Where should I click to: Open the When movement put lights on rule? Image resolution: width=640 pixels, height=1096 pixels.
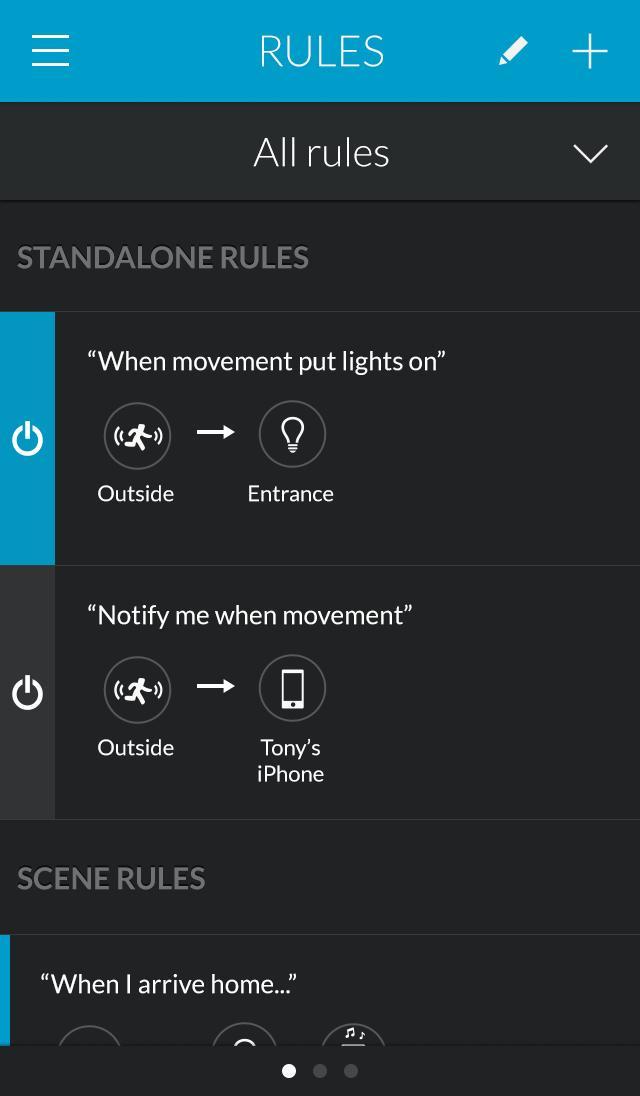(x=266, y=361)
